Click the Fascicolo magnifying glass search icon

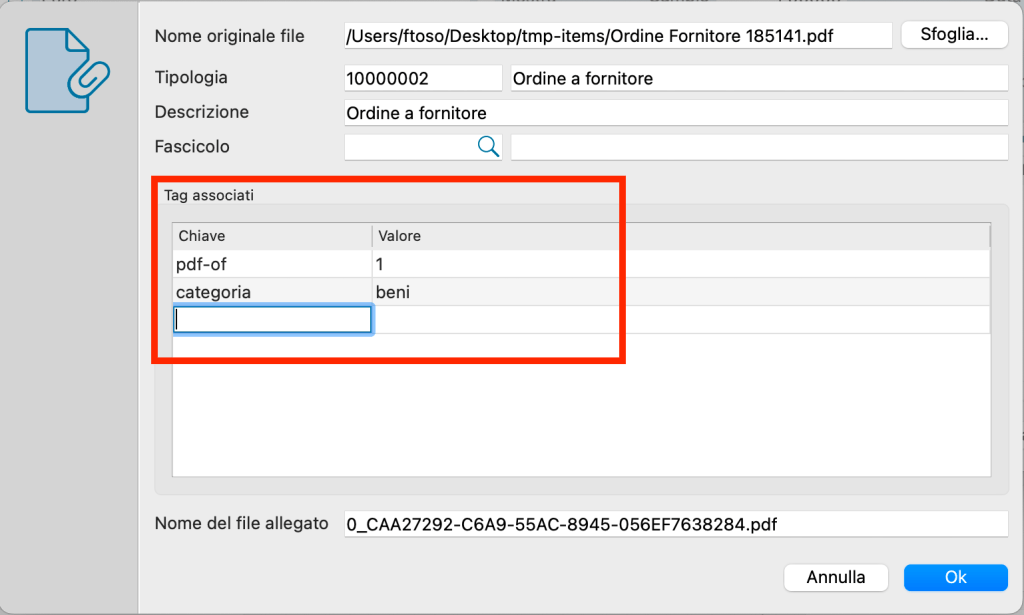tap(488, 147)
